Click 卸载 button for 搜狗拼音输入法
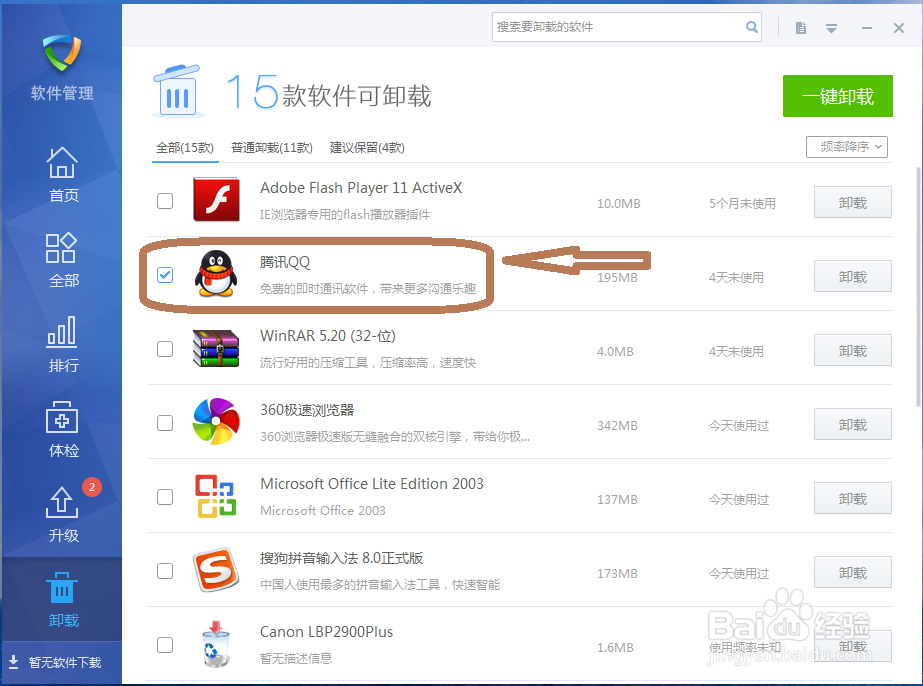Viewport: 923px width, 686px height. click(x=852, y=572)
